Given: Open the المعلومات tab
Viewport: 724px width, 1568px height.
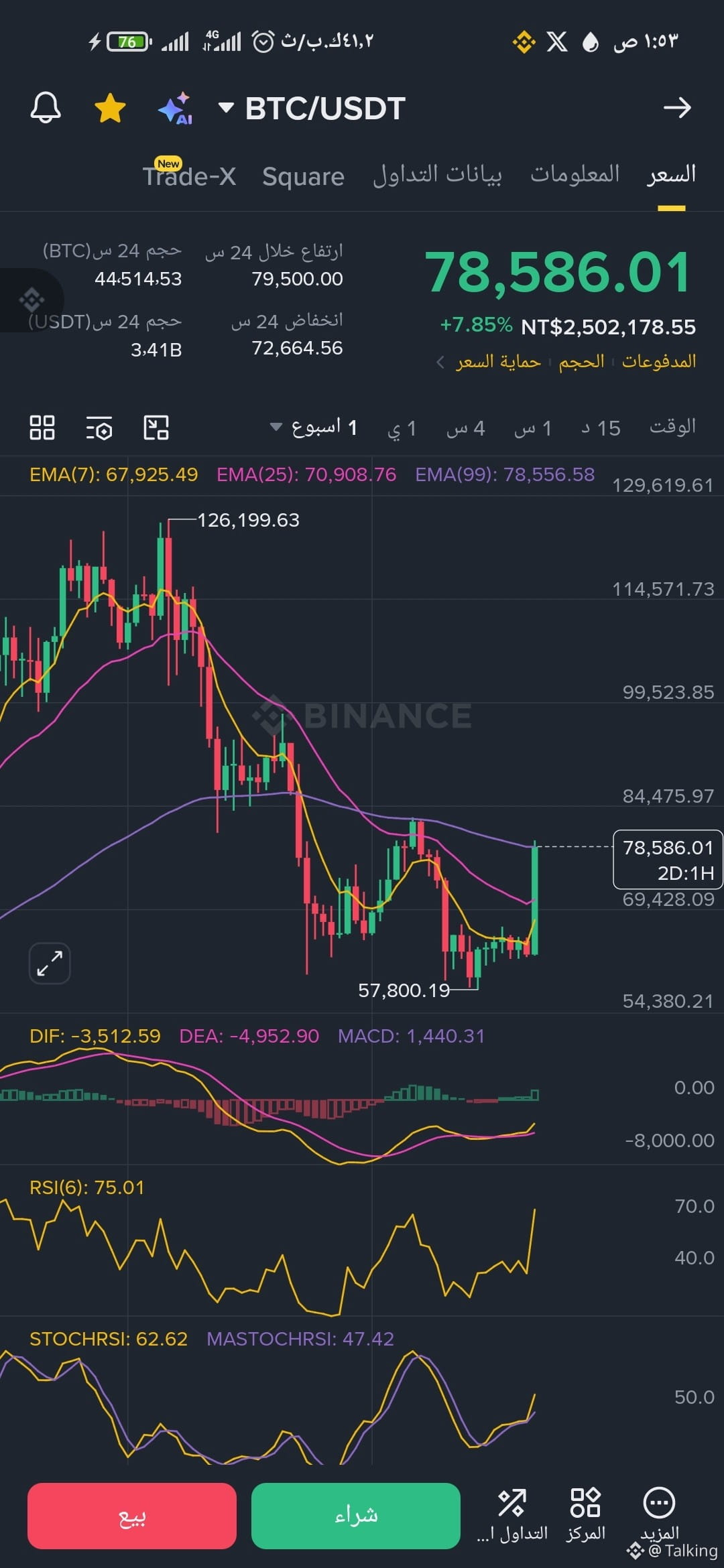Looking at the screenshot, I should point(575,174).
